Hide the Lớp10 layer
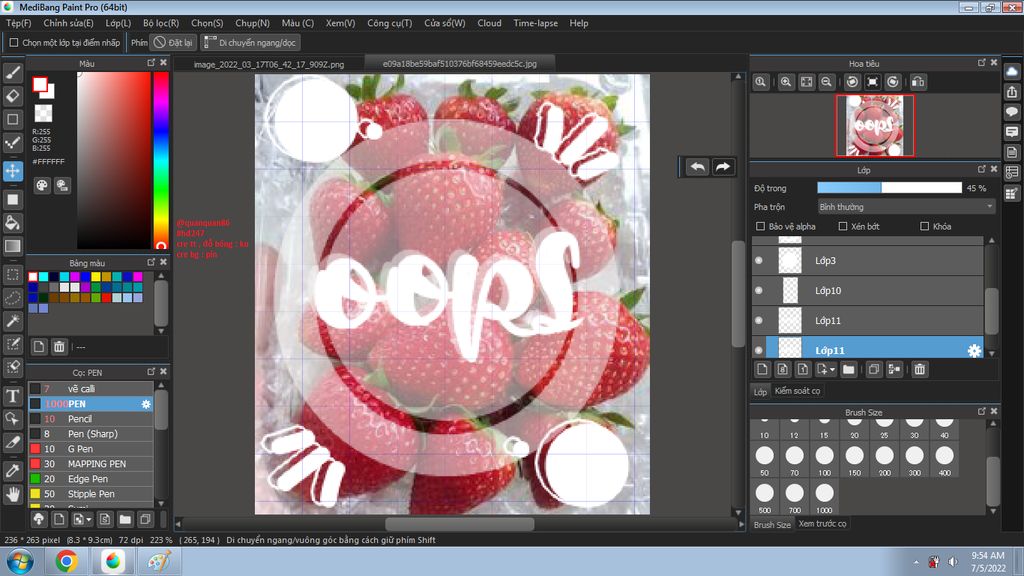This screenshot has width=1024, height=576. (759, 291)
